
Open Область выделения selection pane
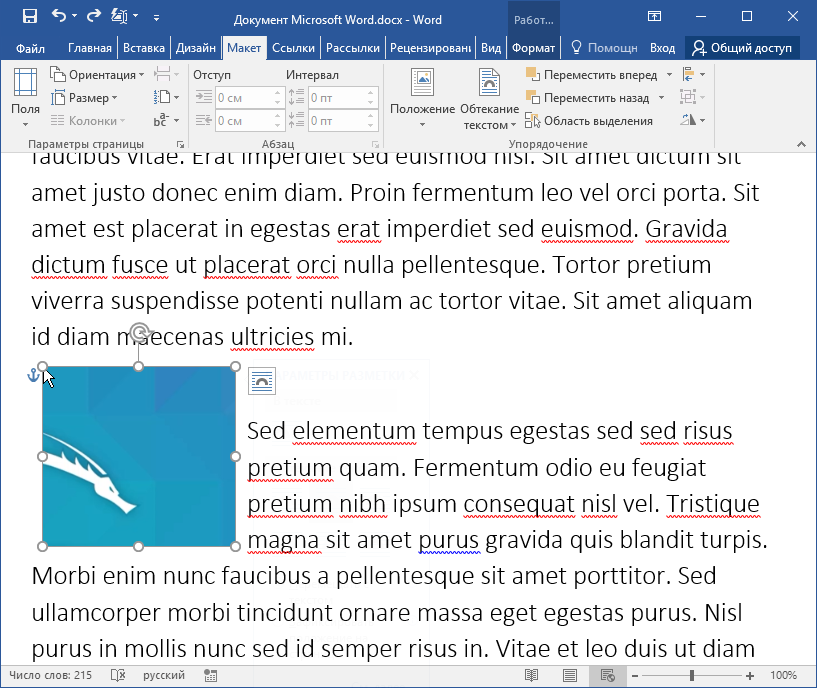click(589, 120)
